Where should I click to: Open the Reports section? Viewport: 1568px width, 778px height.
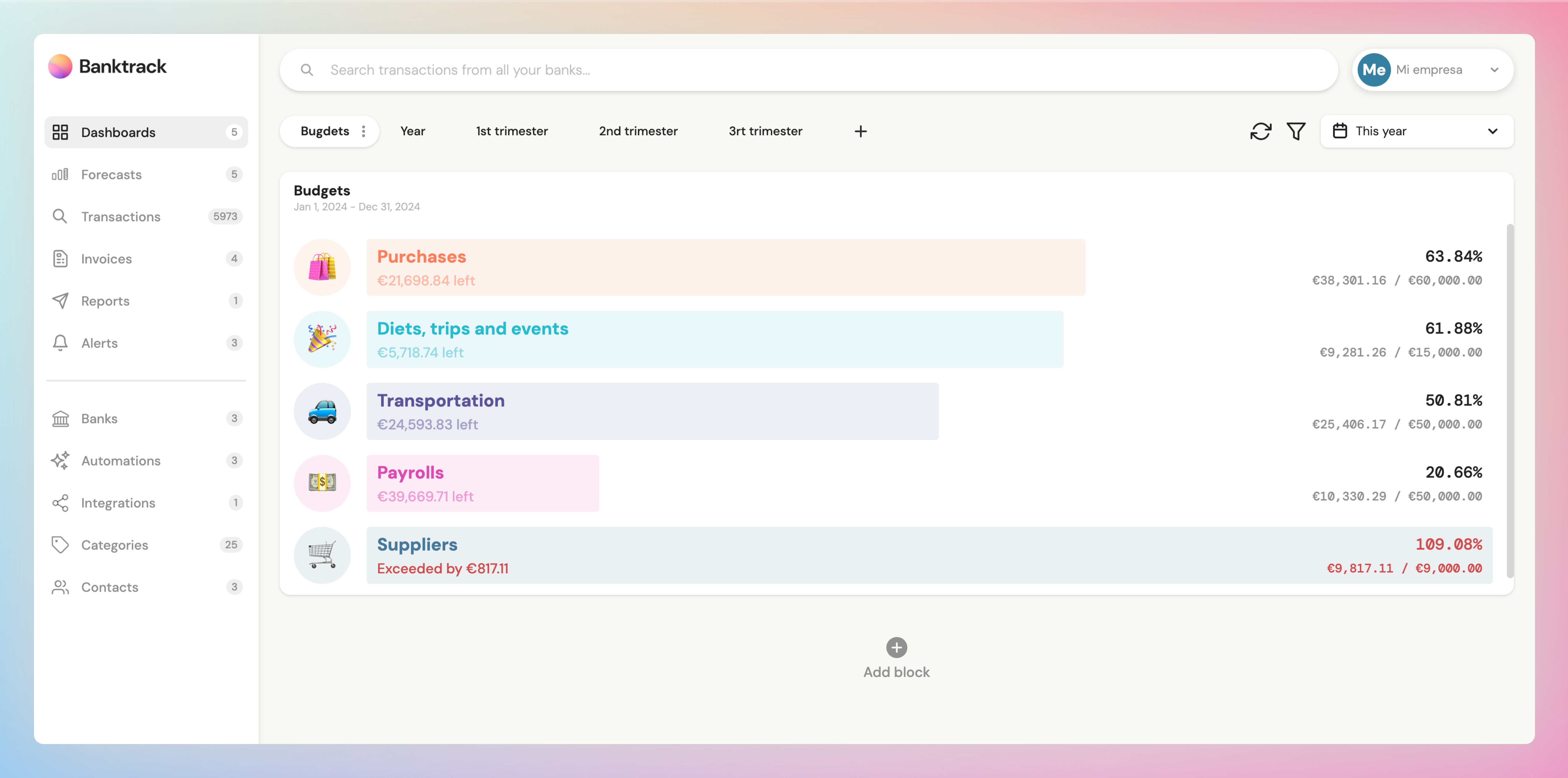tap(105, 301)
